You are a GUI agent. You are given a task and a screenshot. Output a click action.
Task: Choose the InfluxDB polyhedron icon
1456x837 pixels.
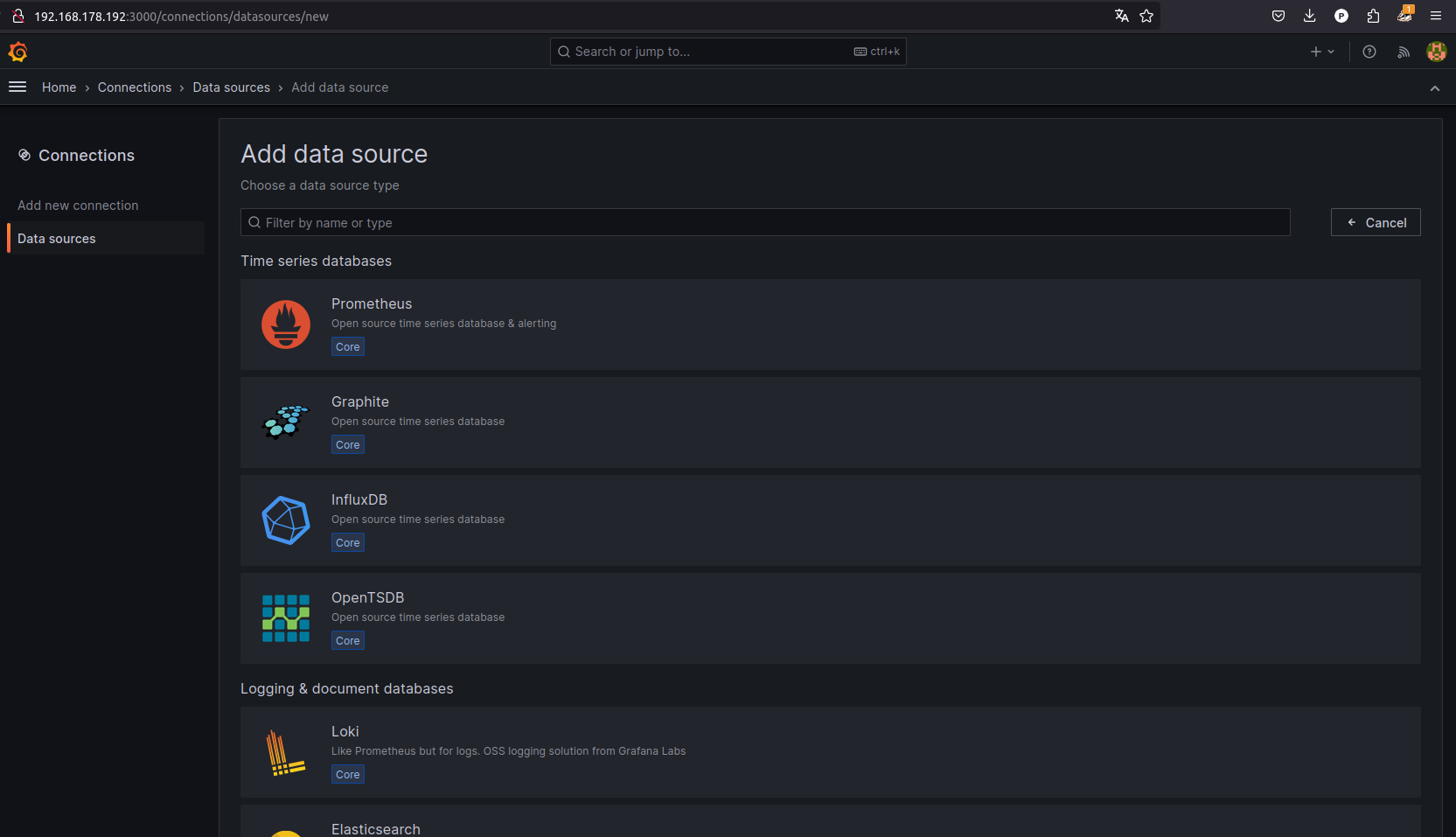click(x=286, y=520)
